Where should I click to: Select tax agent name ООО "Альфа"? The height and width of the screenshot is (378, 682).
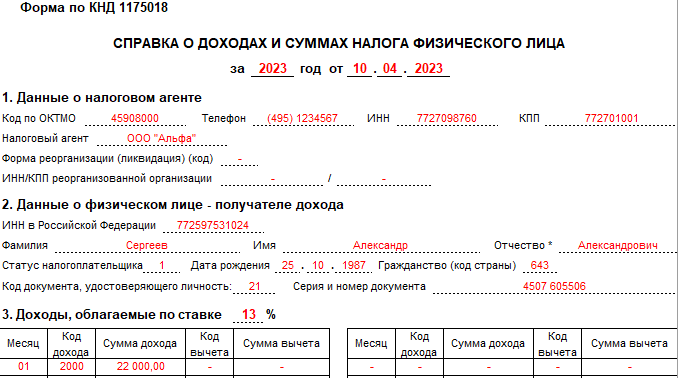(x=161, y=138)
